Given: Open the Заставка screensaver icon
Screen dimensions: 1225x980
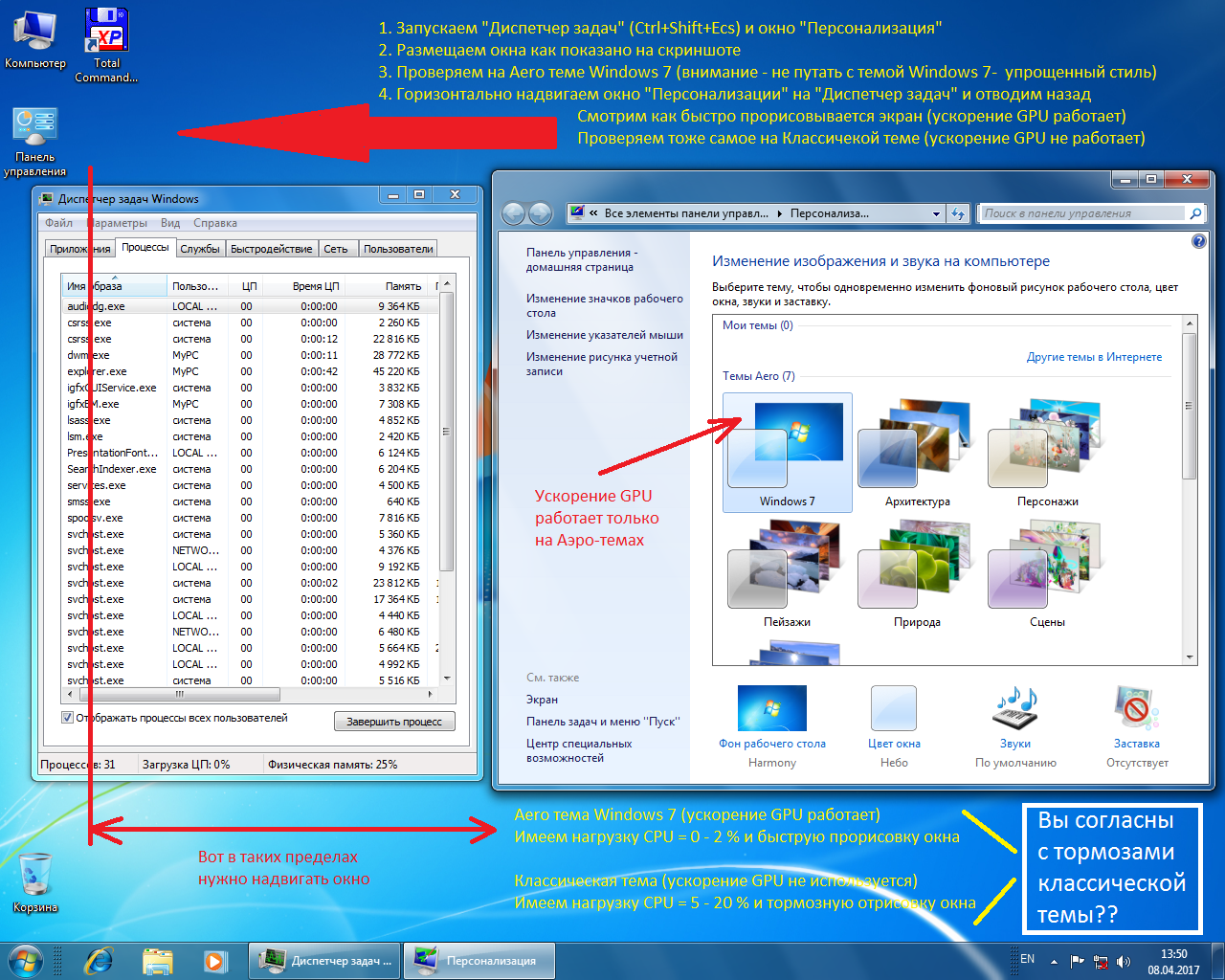Looking at the screenshot, I should 1136,709.
